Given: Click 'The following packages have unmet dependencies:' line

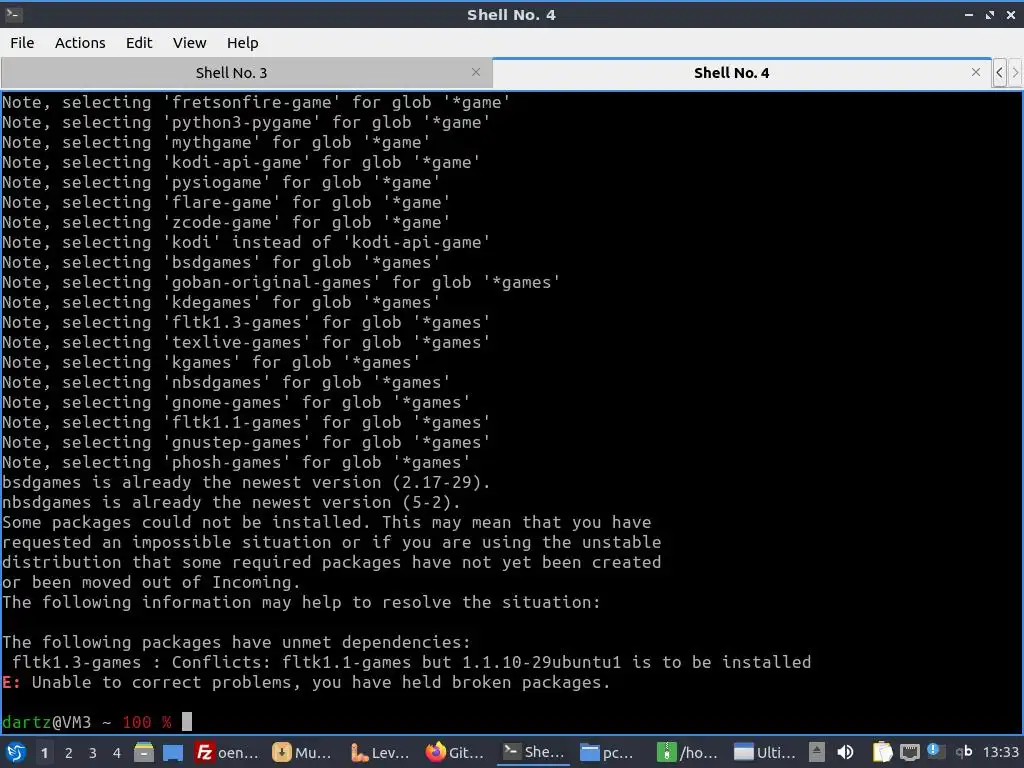Looking at the screenshot, I should tap(236, 642).
